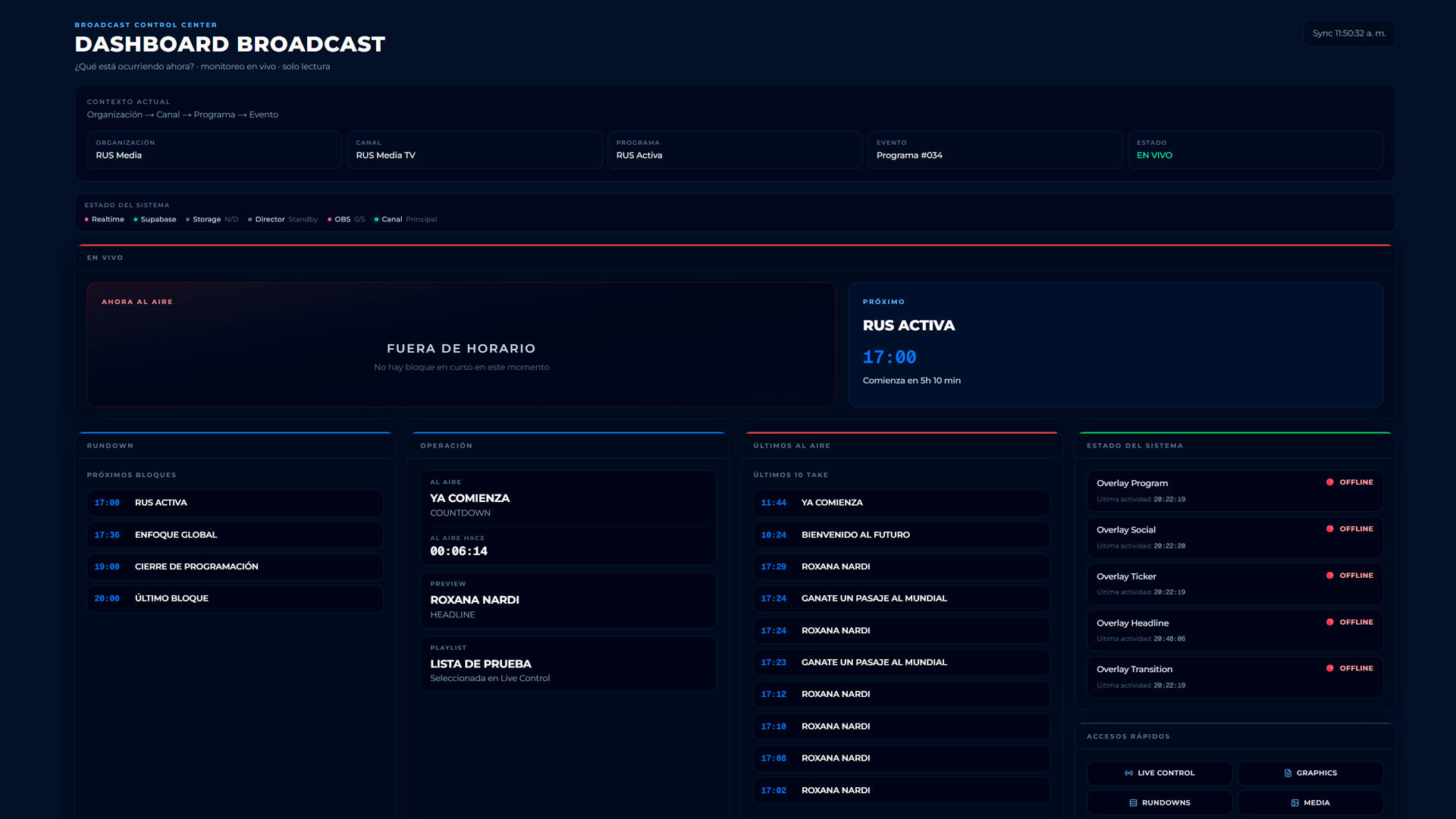Viewport: 1456px width, 819px height.
Task: Select the Evento Programa #034 card
Action: (x=995, y=149)
